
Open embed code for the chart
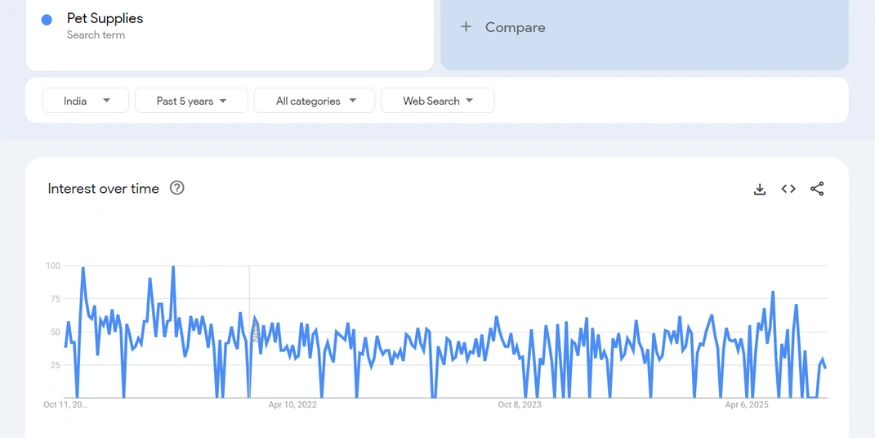788,189
